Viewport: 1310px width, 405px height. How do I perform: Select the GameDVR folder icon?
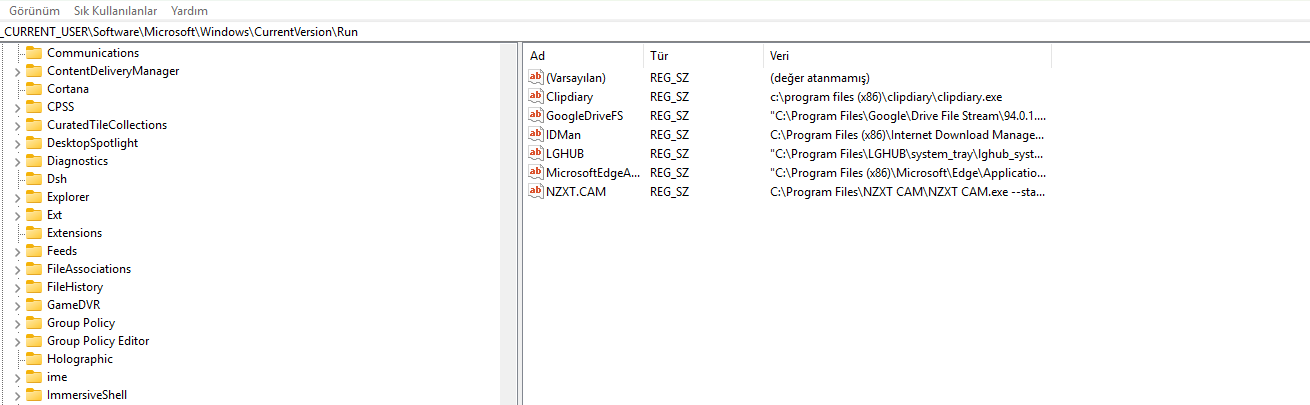pyautogui.click(x=33, y=305)
